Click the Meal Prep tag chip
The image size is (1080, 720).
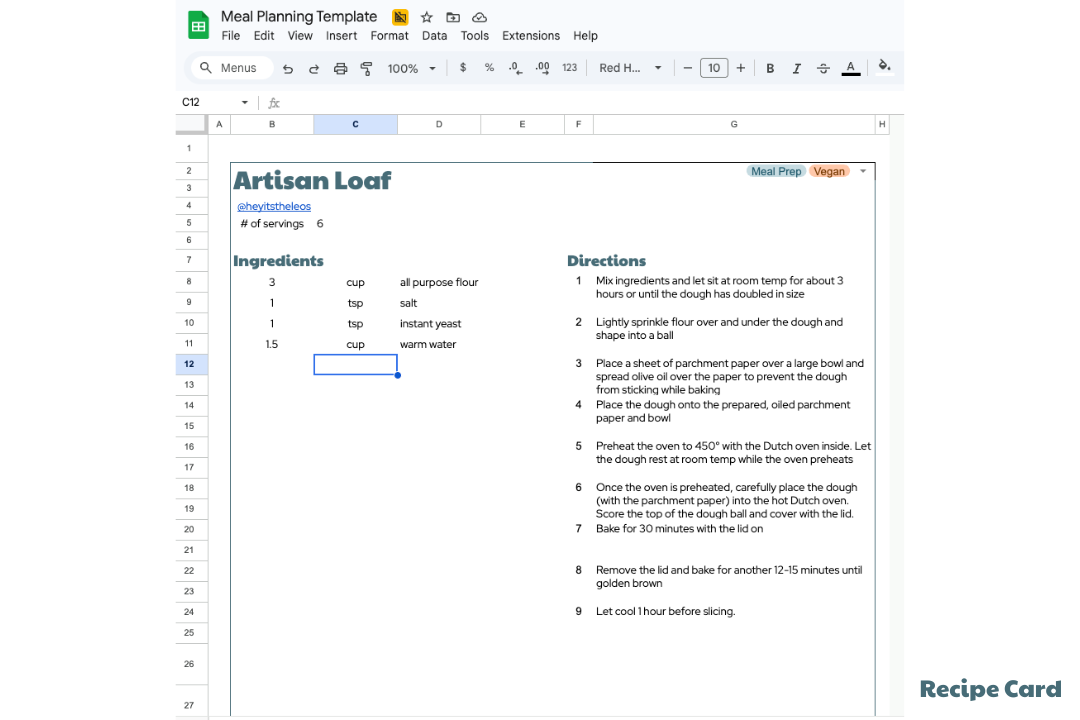click(x=776, y=171)
